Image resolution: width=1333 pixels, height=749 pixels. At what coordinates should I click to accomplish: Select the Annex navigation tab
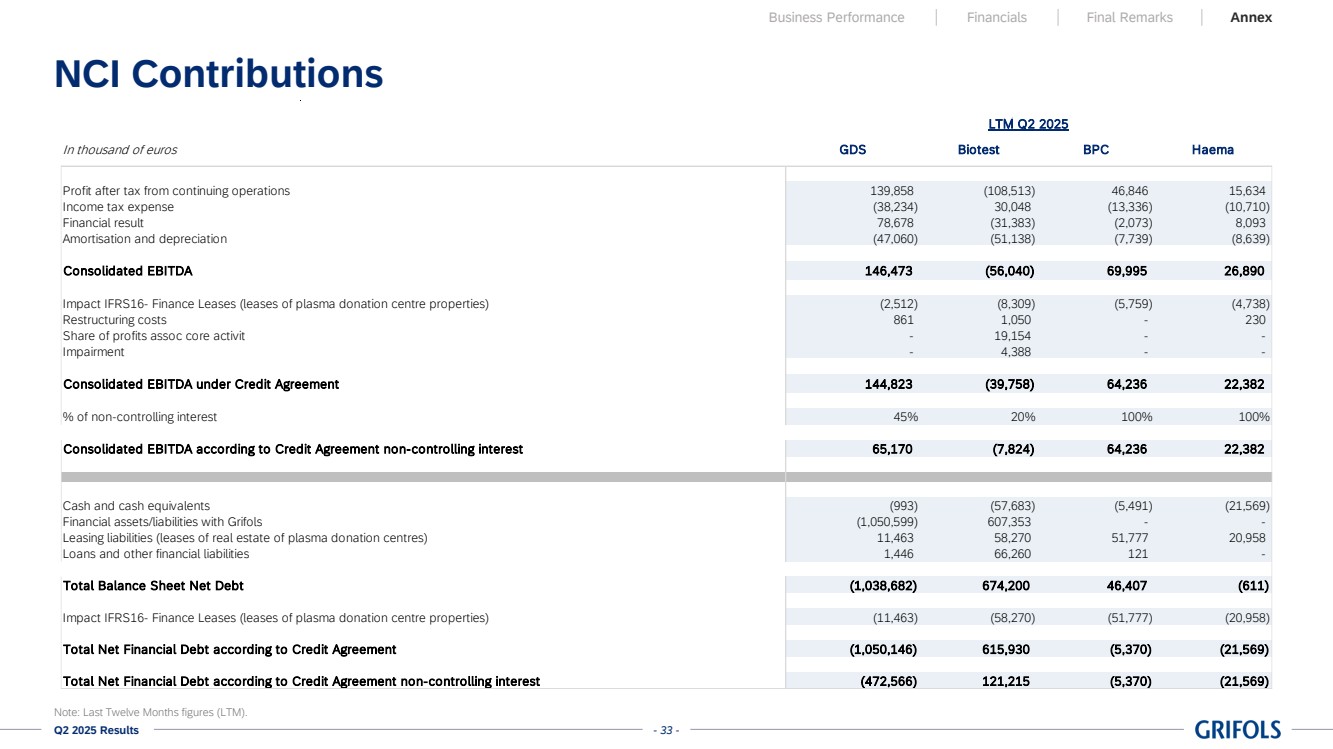[1251, 17]
